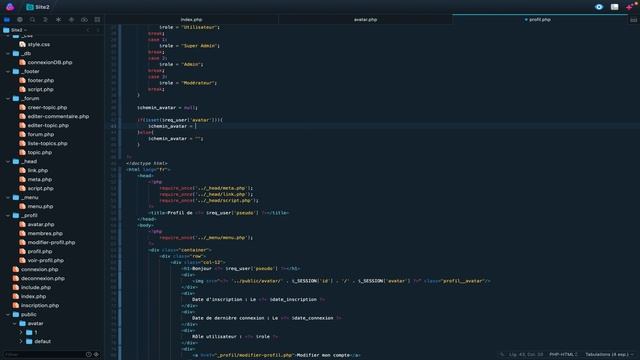The width and height of the screenshot is (640, 360).
Task: Collapse the avatar folder under public
Action: 14,323
